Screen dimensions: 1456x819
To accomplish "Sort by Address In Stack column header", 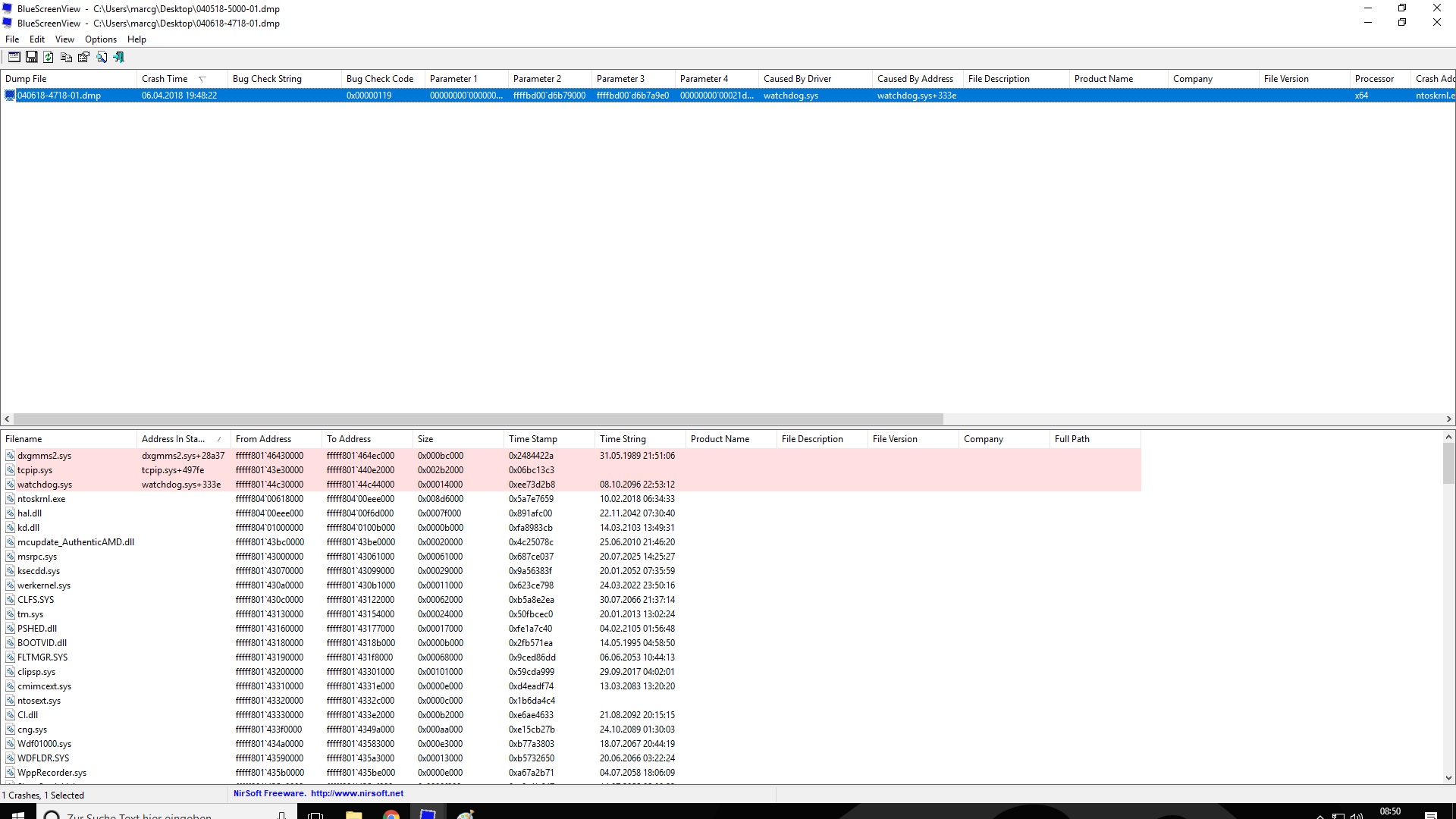I will click(x=173, y=439).
